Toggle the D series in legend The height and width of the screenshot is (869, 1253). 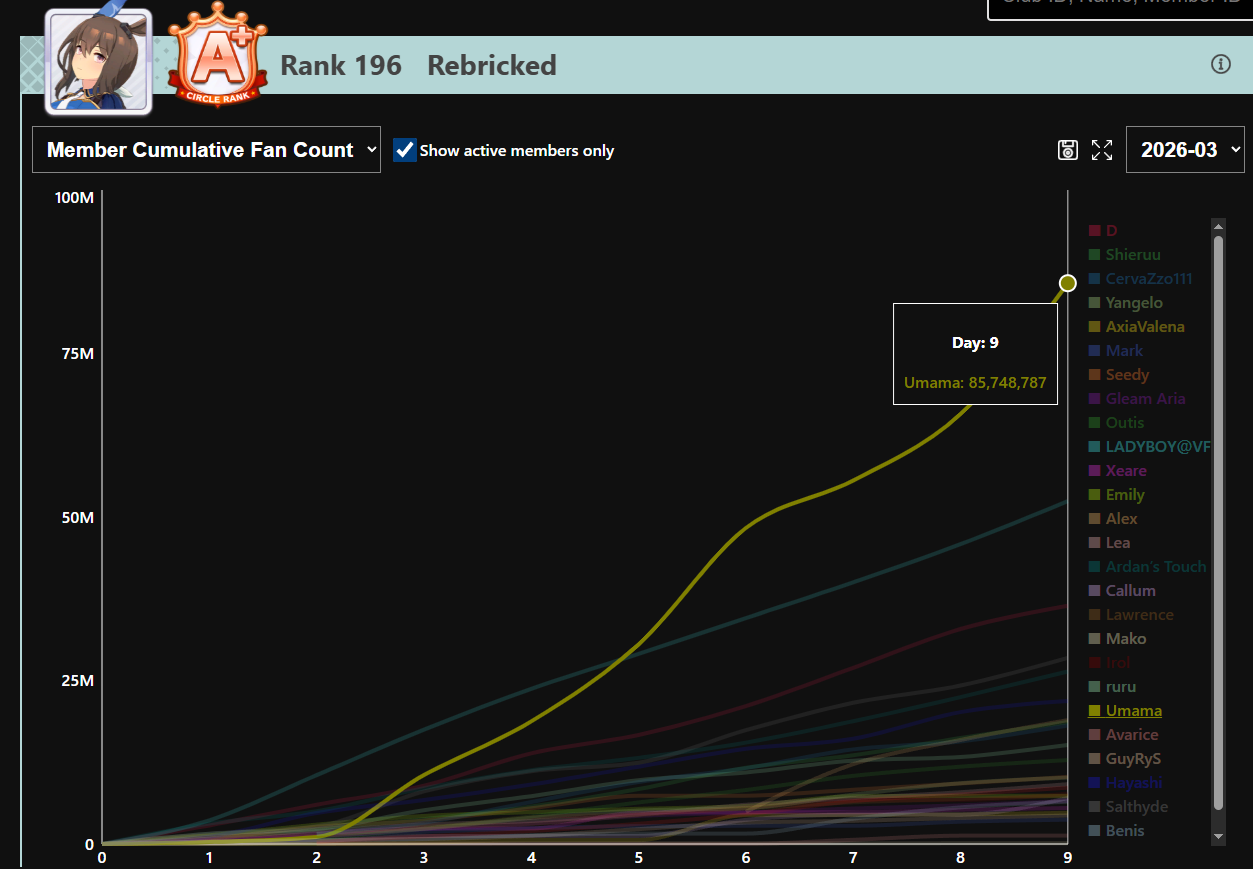(1102, 231)
